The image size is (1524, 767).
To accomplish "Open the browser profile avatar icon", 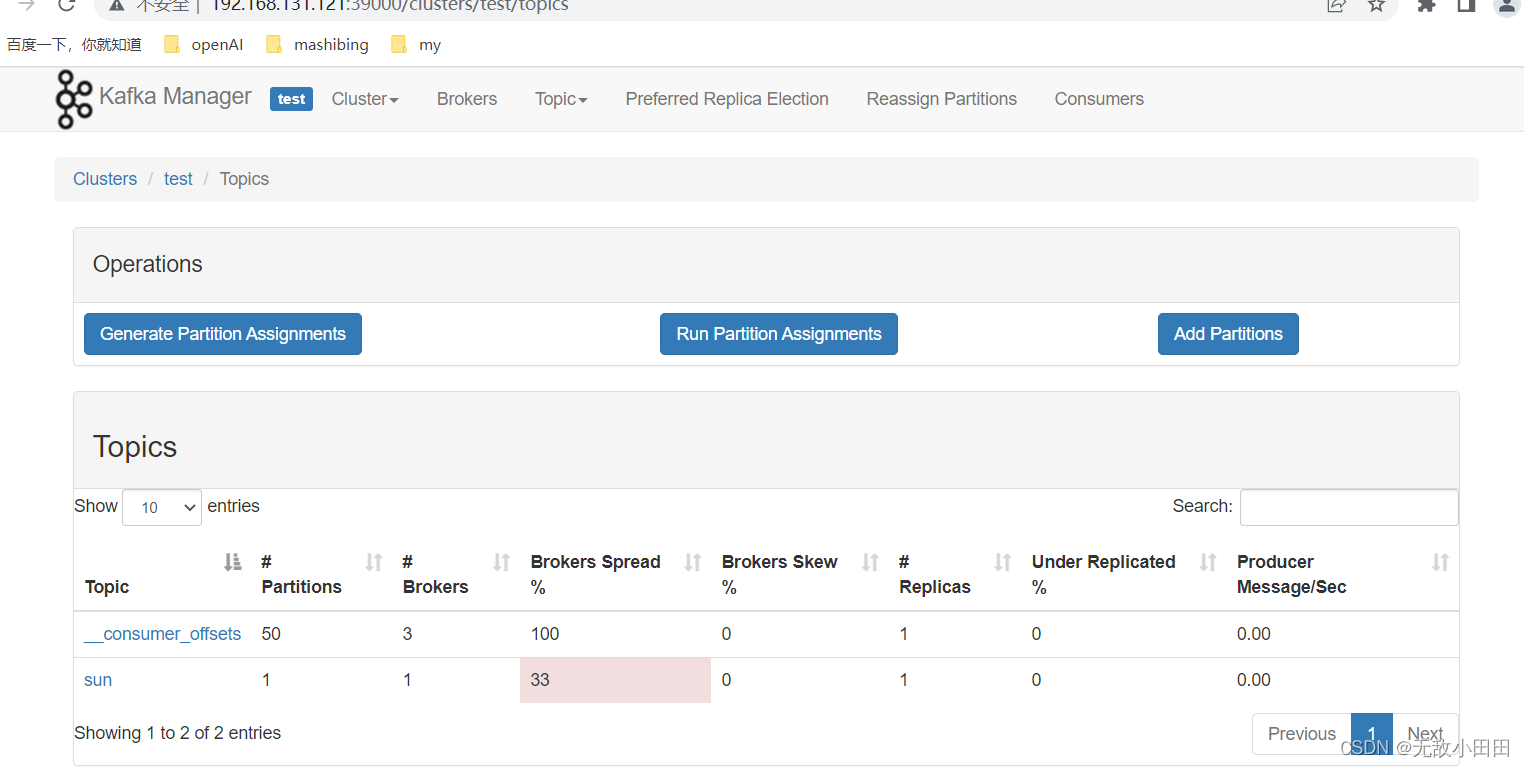I will coord(1507,6).
